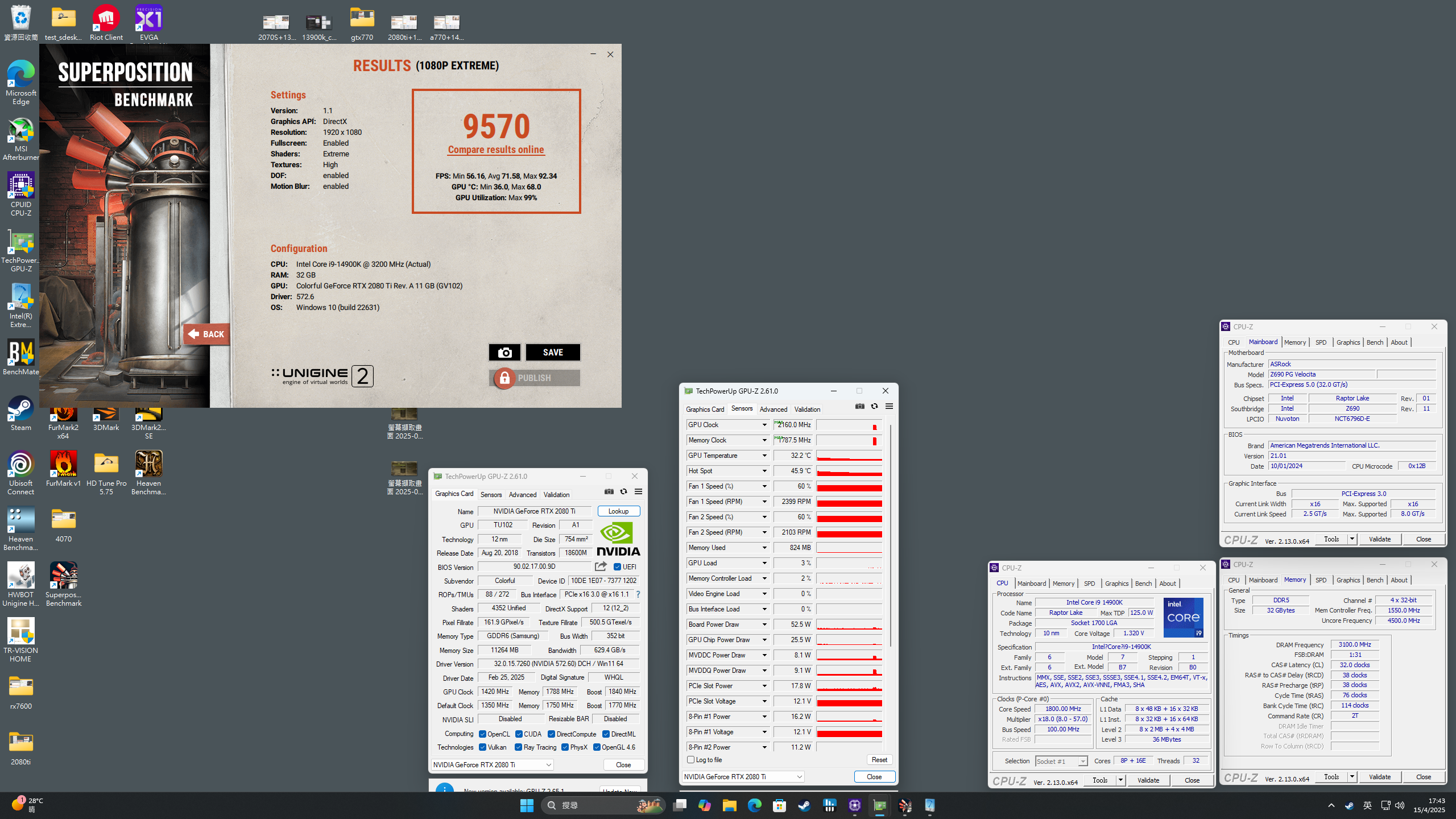Click Steam icon in taskbar
The height and width of the screenshot is (819, 1456).
[x=805, y=805]
